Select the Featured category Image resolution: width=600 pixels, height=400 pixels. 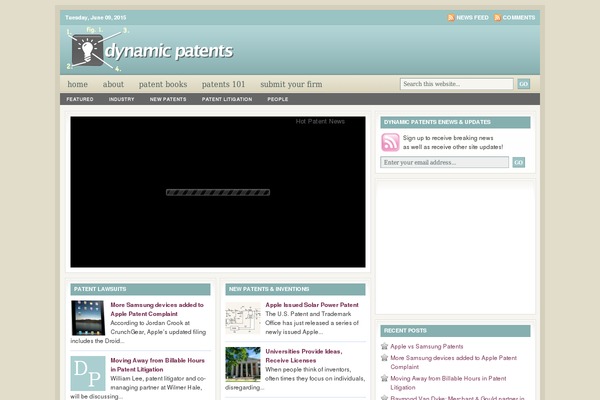80,99
